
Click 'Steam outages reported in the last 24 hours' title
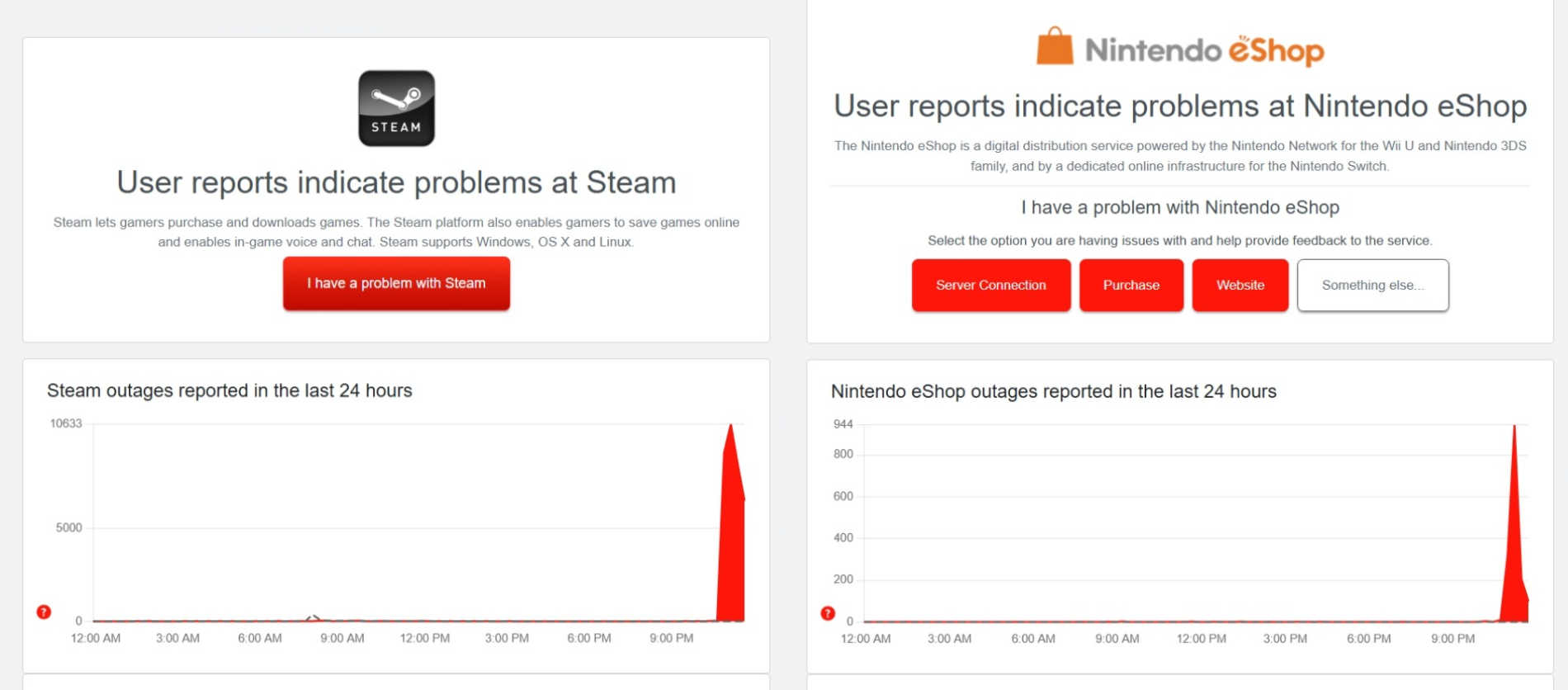(x=229, y=390)
